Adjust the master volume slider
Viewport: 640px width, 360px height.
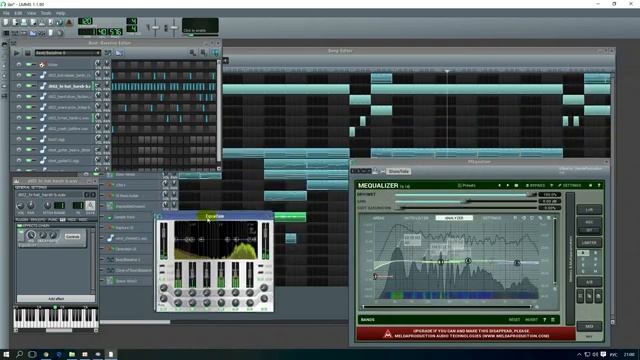155,28
